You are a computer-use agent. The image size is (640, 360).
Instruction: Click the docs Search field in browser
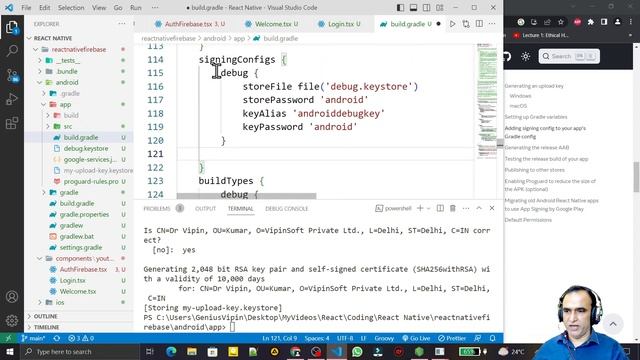point(569,56)
